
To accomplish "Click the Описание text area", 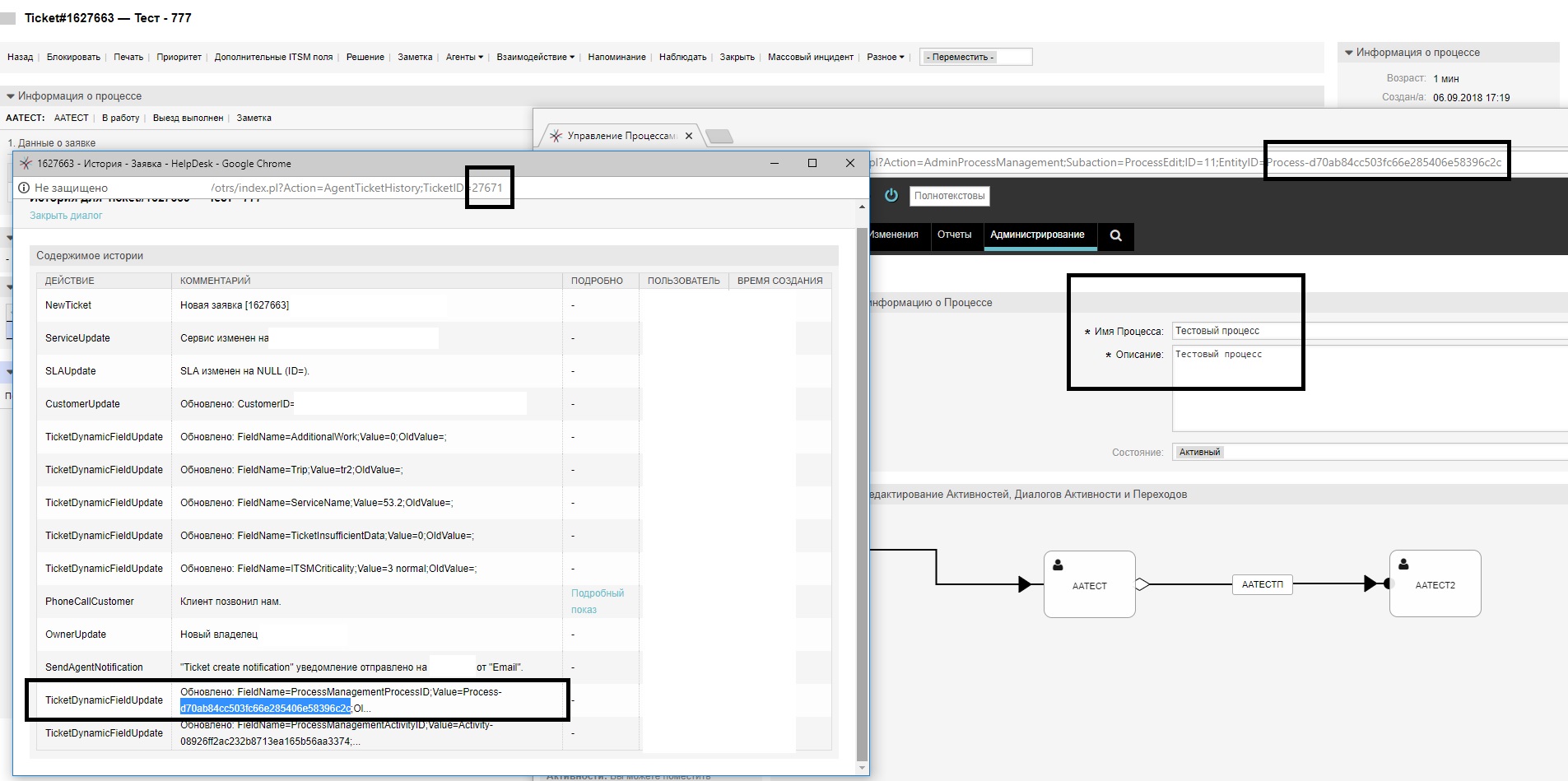I will 1370,388.
